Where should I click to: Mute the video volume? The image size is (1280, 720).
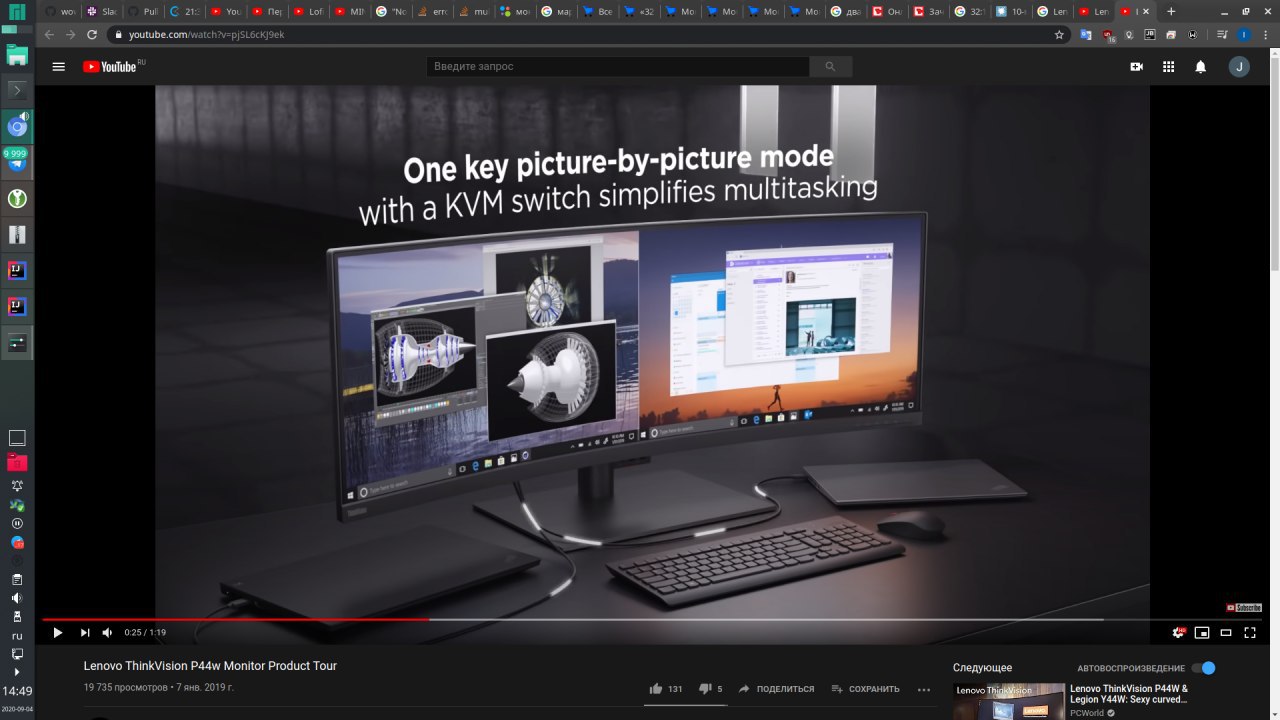(107, 632)
